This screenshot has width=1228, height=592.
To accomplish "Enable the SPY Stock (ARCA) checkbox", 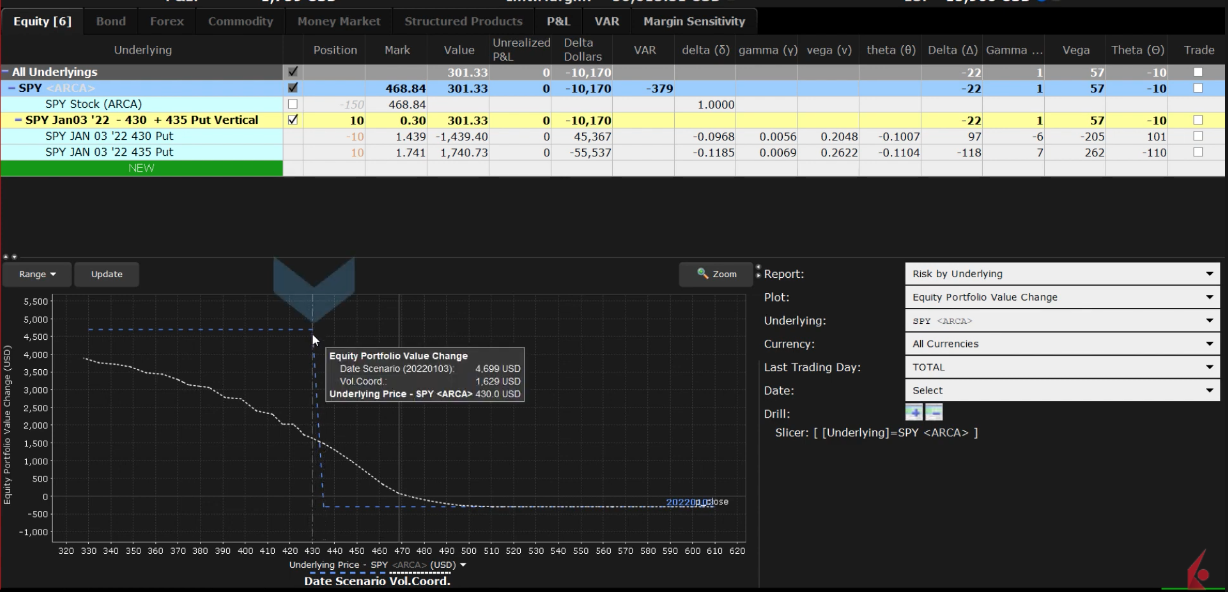I will [x=293, y=104].
